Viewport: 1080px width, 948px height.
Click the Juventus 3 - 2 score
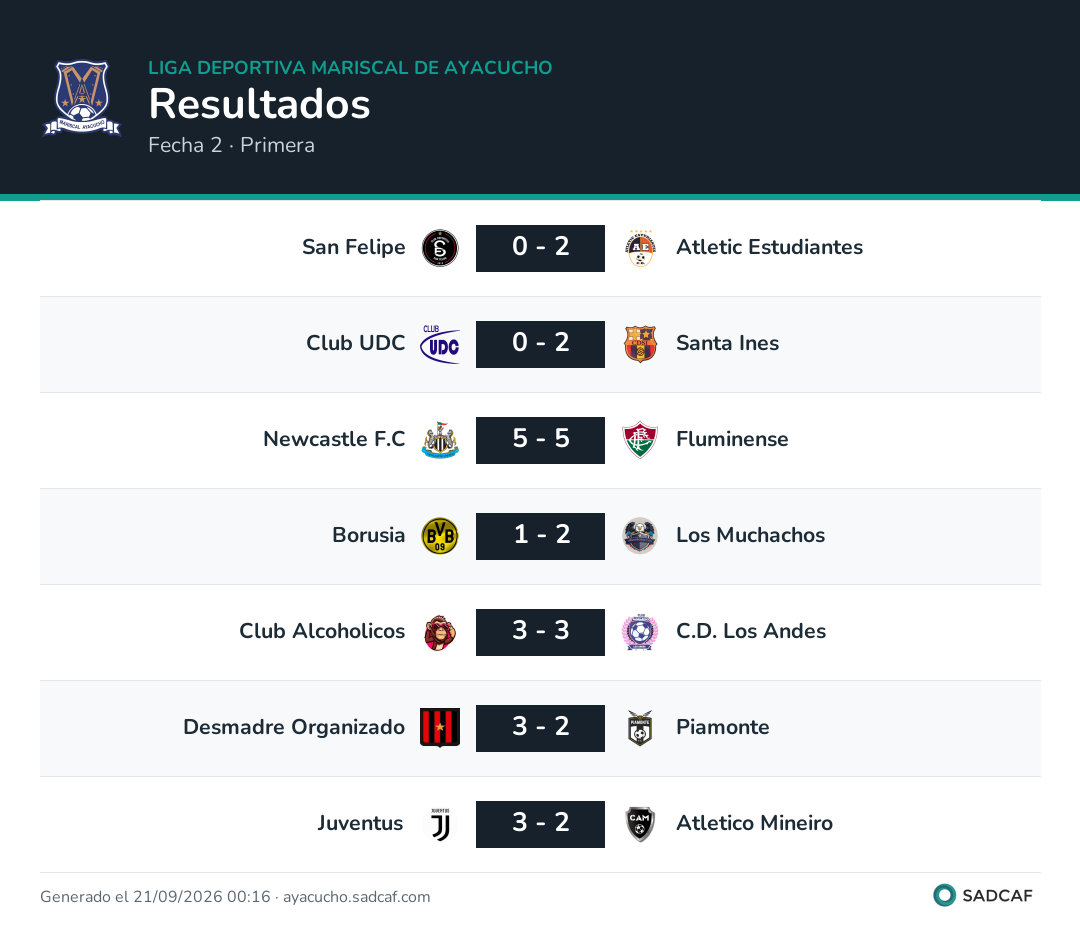pyautogui.click(x=541, y=825)
